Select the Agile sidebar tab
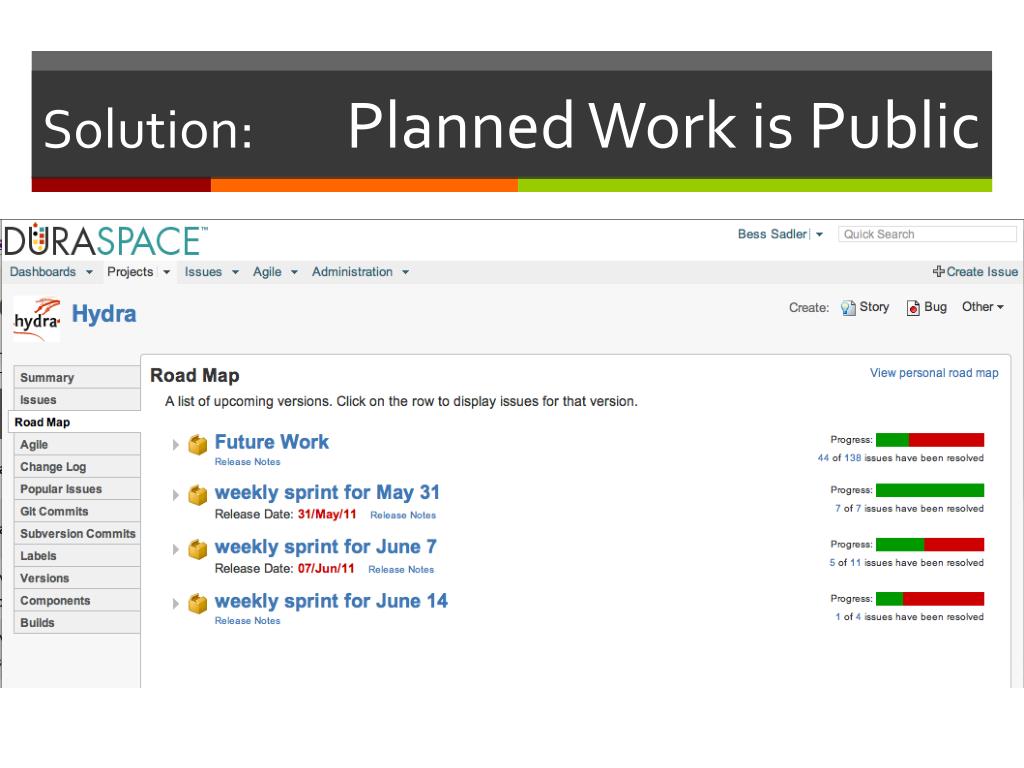Viewport: 1024px width, 768px height. [x=77, y=444]
